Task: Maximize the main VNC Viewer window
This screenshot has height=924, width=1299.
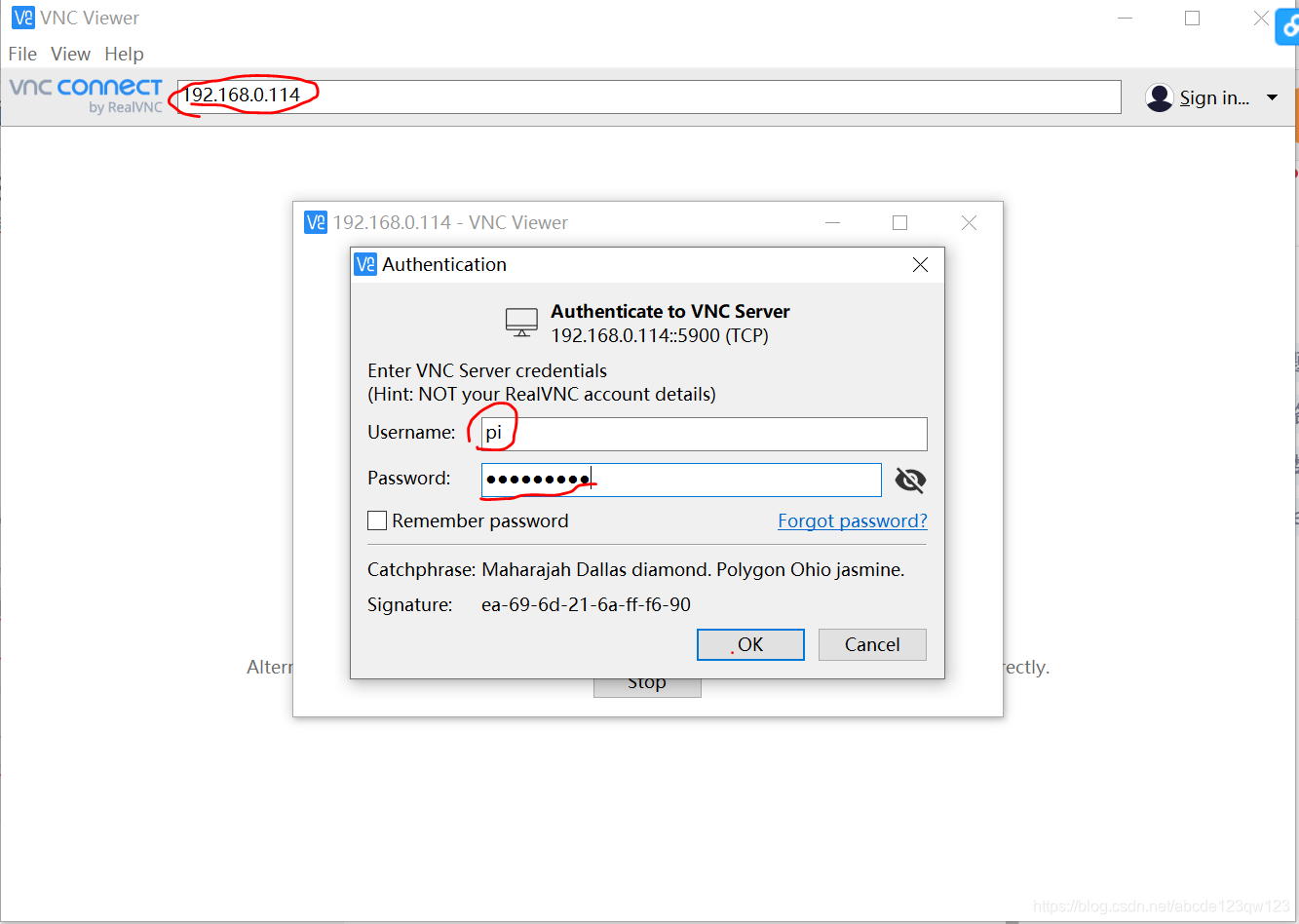Action: click(1192, 18)
